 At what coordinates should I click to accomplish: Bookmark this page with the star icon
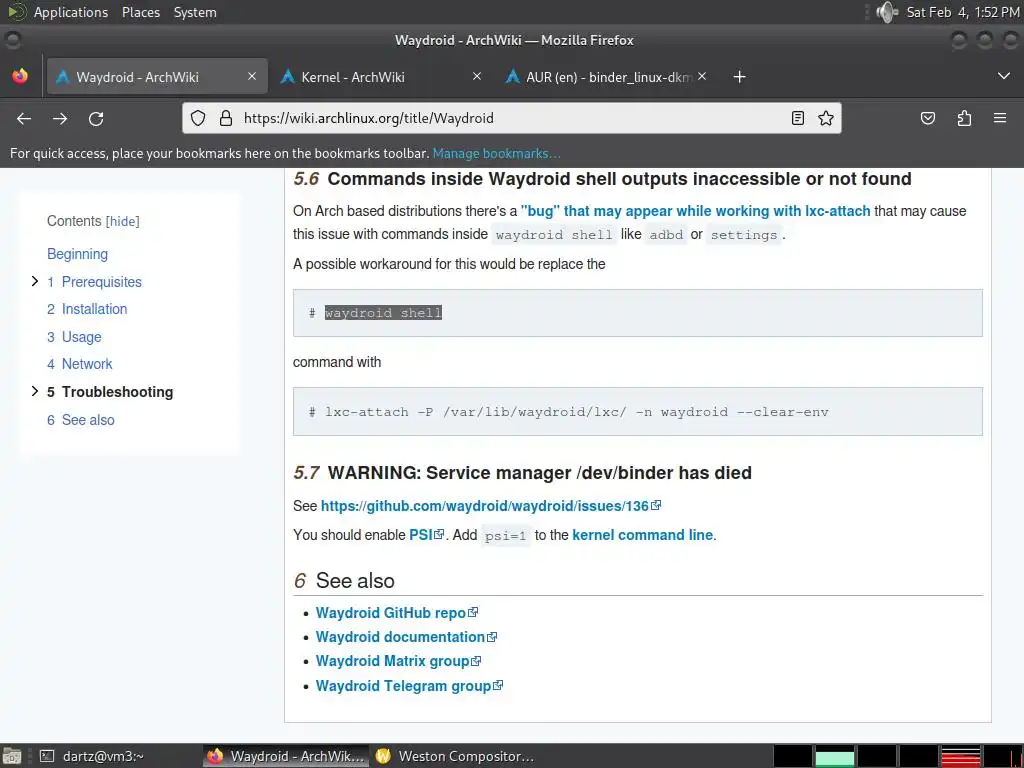click(825, 118)
